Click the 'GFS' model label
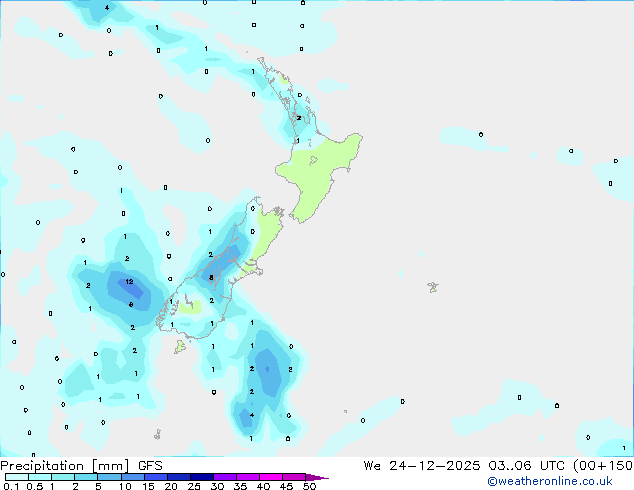The image size is (634, 490). pyautogui.click(x=150, y=466)
